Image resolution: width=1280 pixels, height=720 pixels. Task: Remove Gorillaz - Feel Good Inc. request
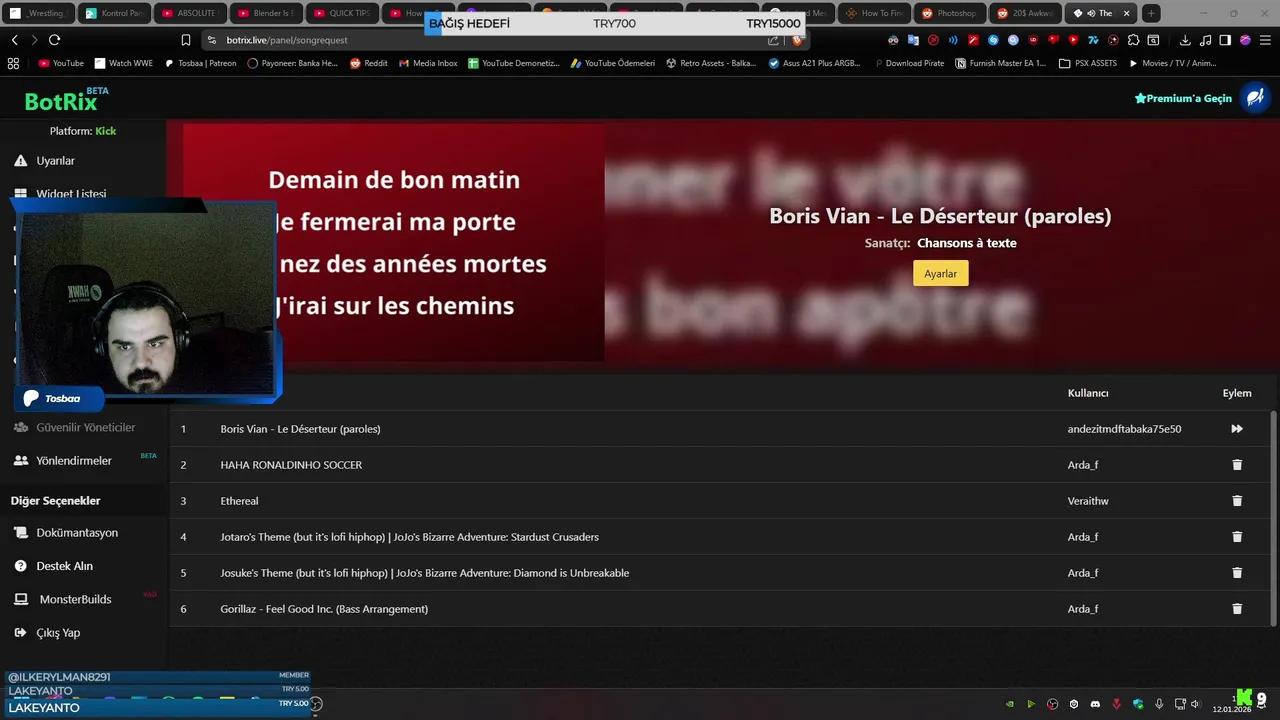point(1237,609)
